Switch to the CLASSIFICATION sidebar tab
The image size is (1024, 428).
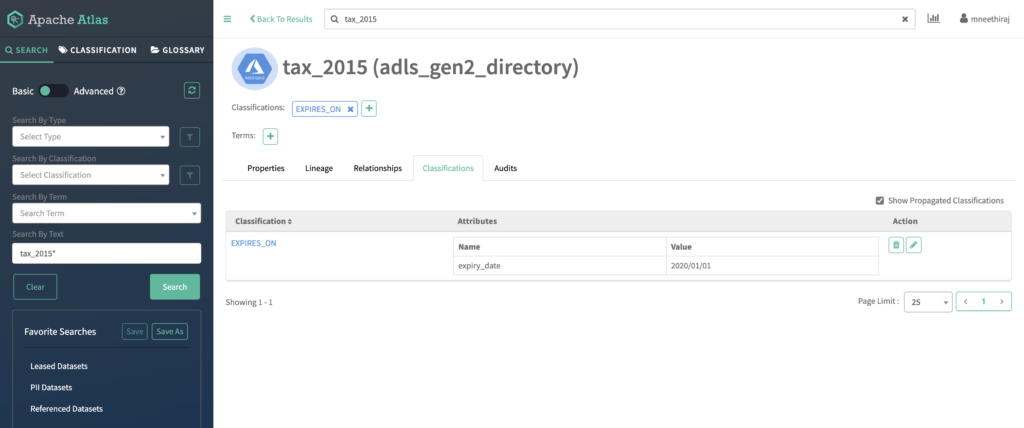[98, 50]
